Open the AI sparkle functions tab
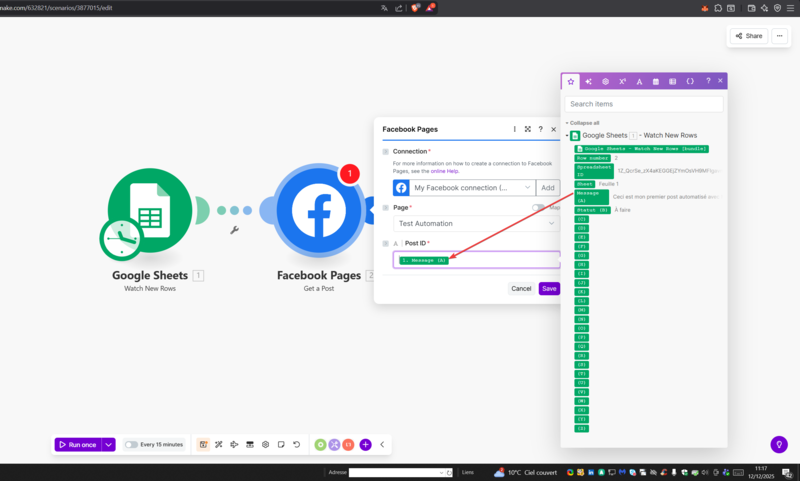Screen dimensions: 800x481 588,81
